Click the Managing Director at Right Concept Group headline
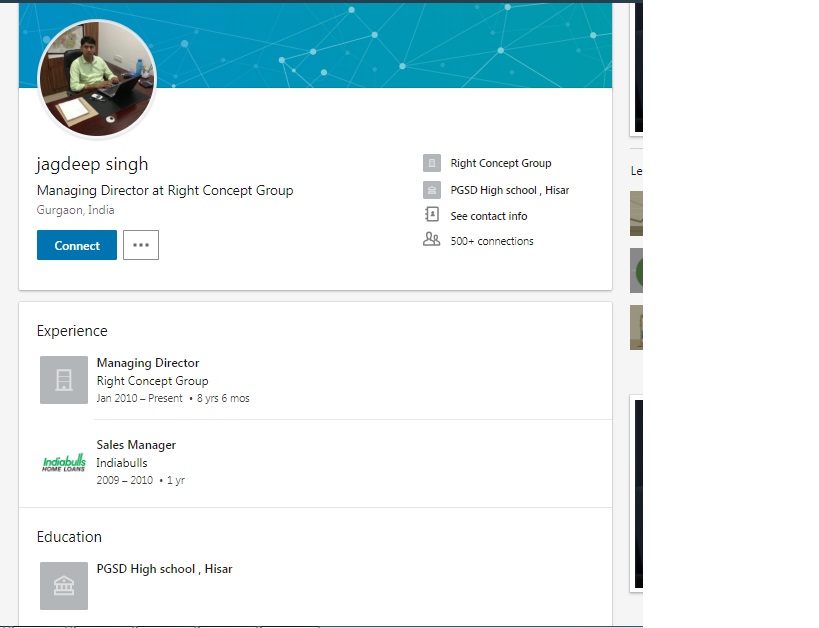Image resolution: width=819 pixels, height=628 pixels. (165, 190)
